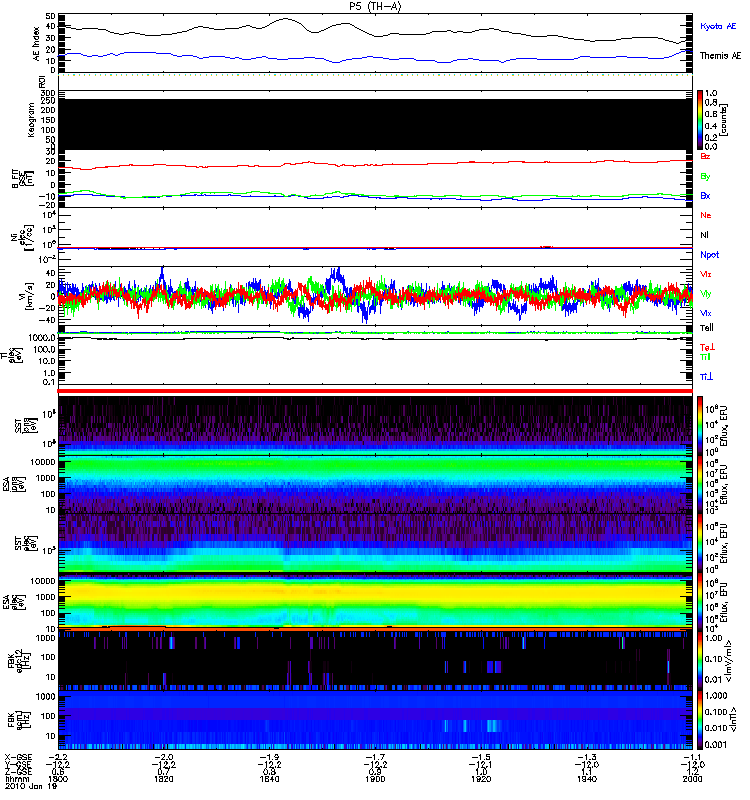Click the "-2.0" X-GSE position value
Screen dimensions: 750x800
click(163, 758)
